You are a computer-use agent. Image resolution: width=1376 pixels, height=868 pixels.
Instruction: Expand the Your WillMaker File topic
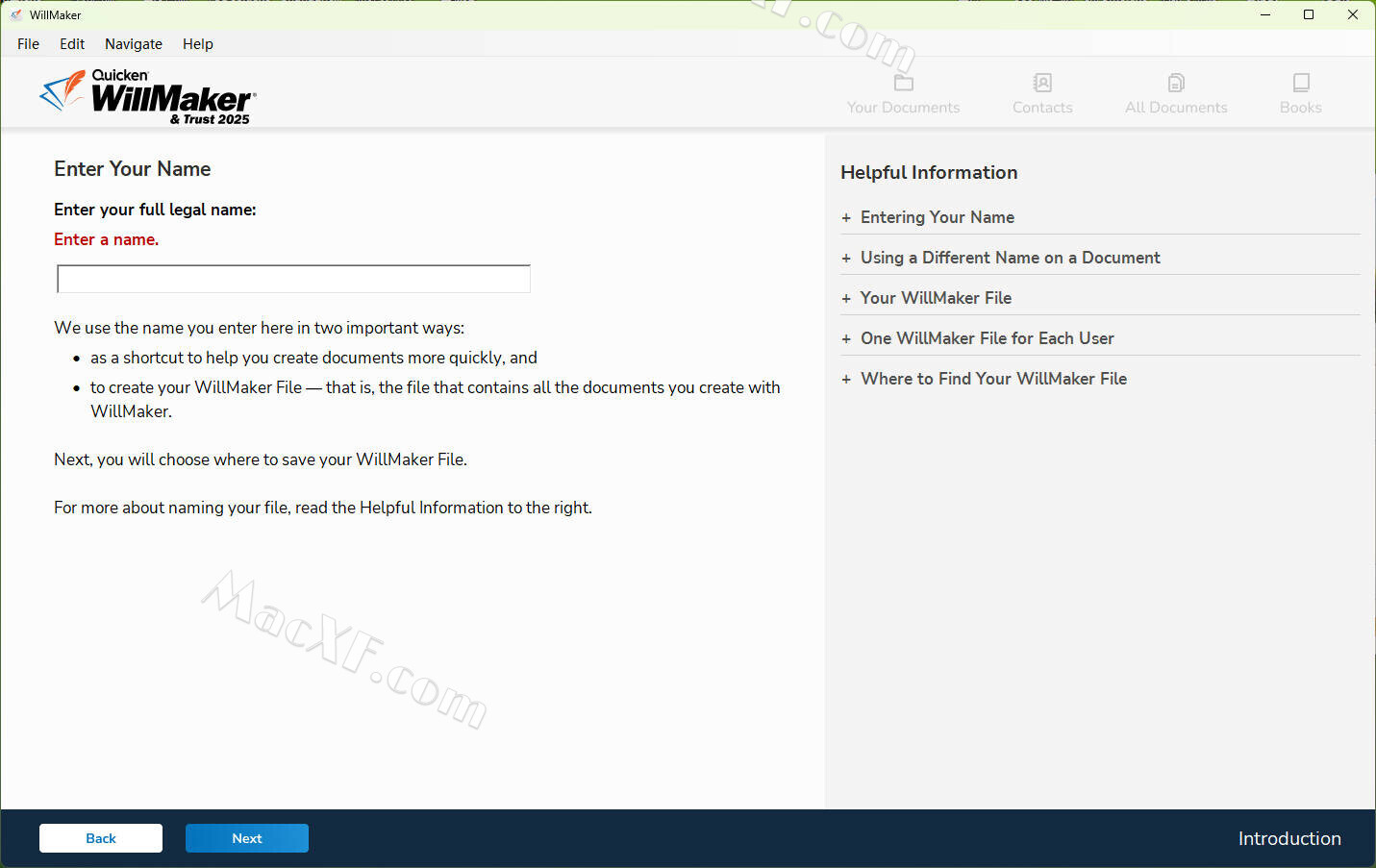click(x=935, y=298)
